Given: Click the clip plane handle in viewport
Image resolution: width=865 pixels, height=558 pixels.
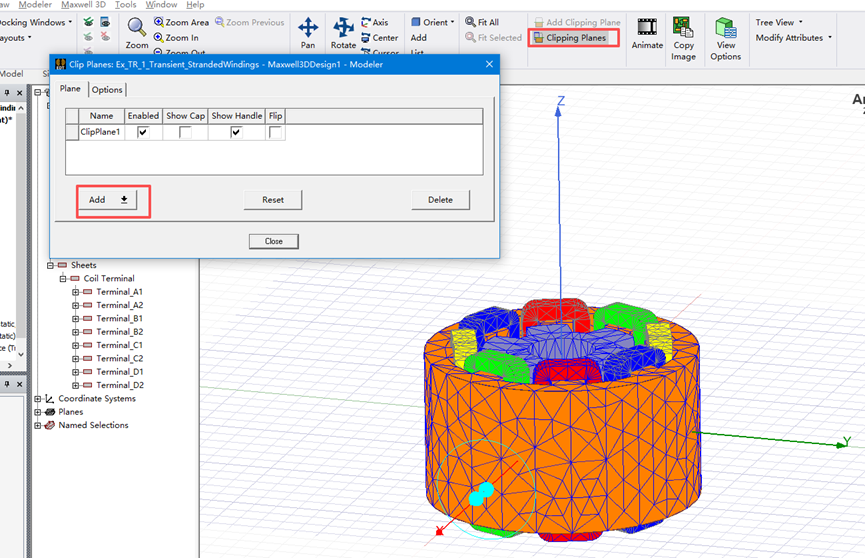Looking at the screenshot, I should (481, 494).
